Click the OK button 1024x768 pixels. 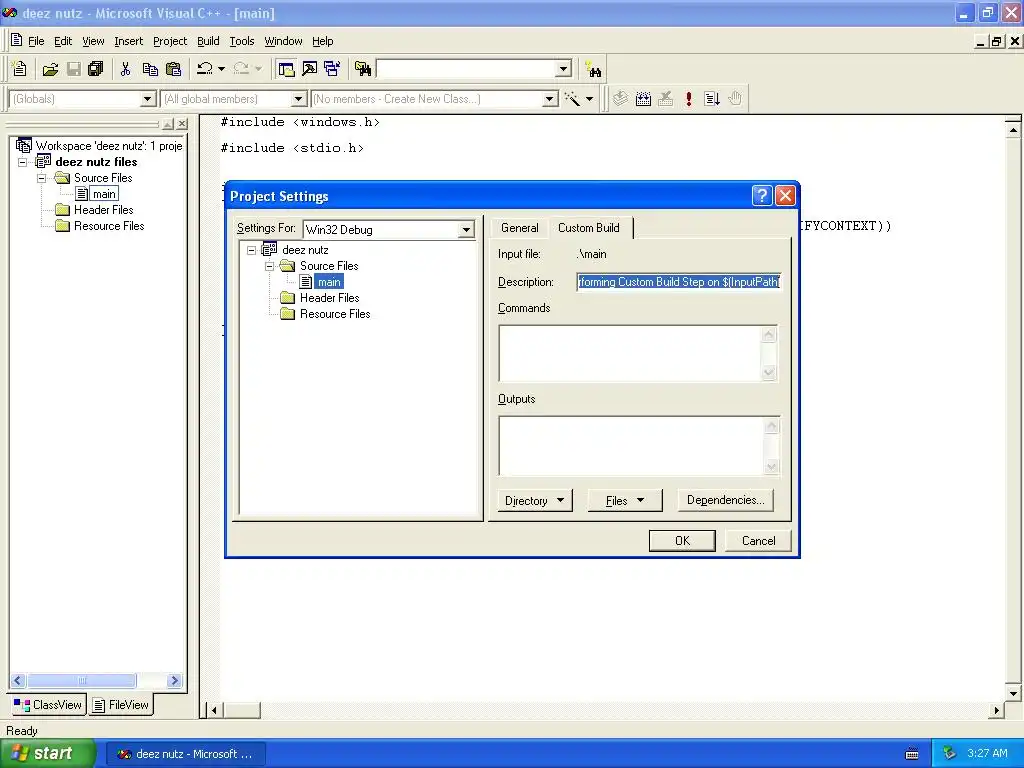pos(682,540)
